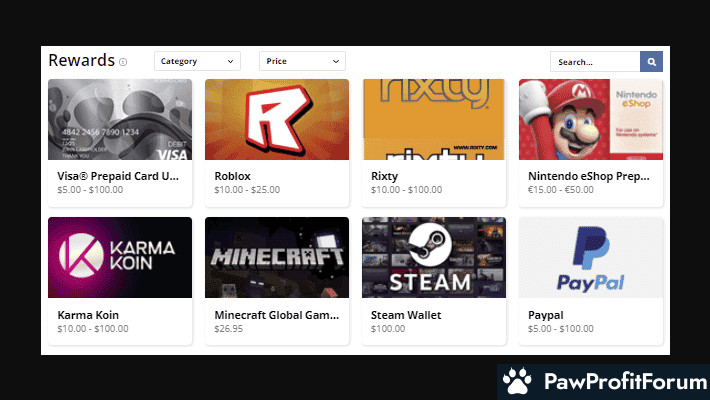Click the Rewards page heading
The image size is (710, 400).
tap(81, 60)
